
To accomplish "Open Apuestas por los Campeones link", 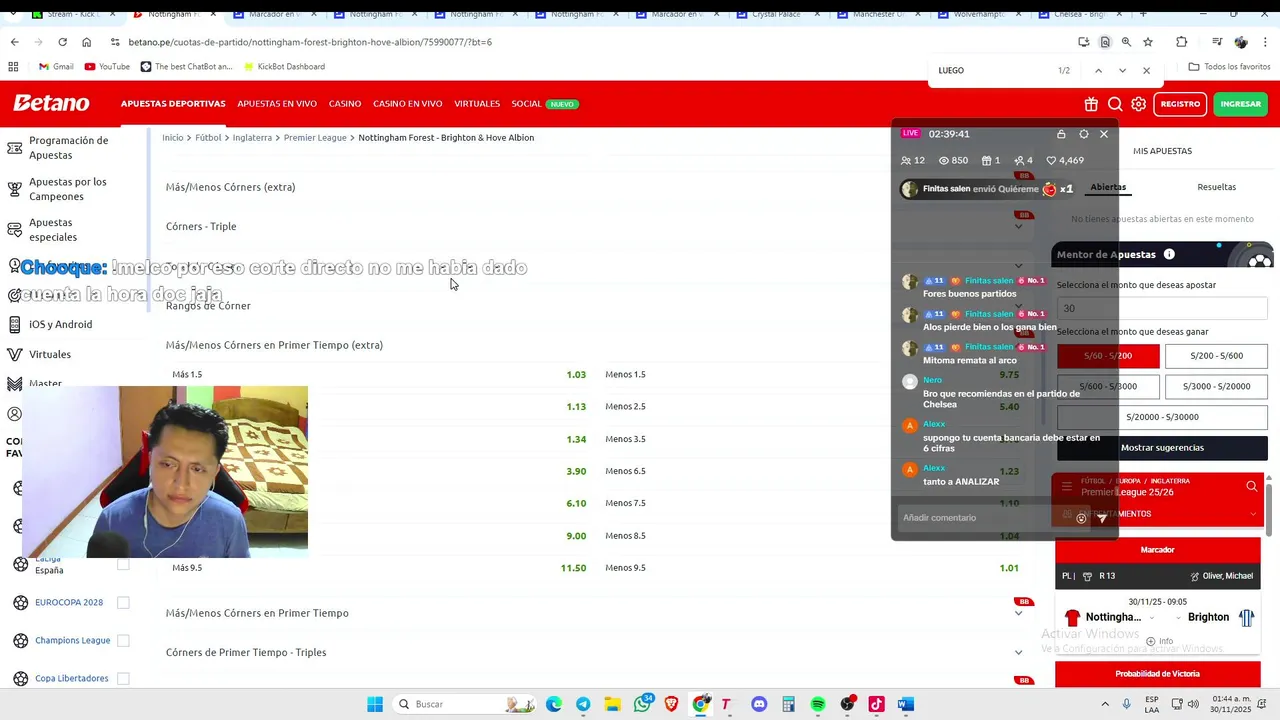I will [x=67, y=189].
